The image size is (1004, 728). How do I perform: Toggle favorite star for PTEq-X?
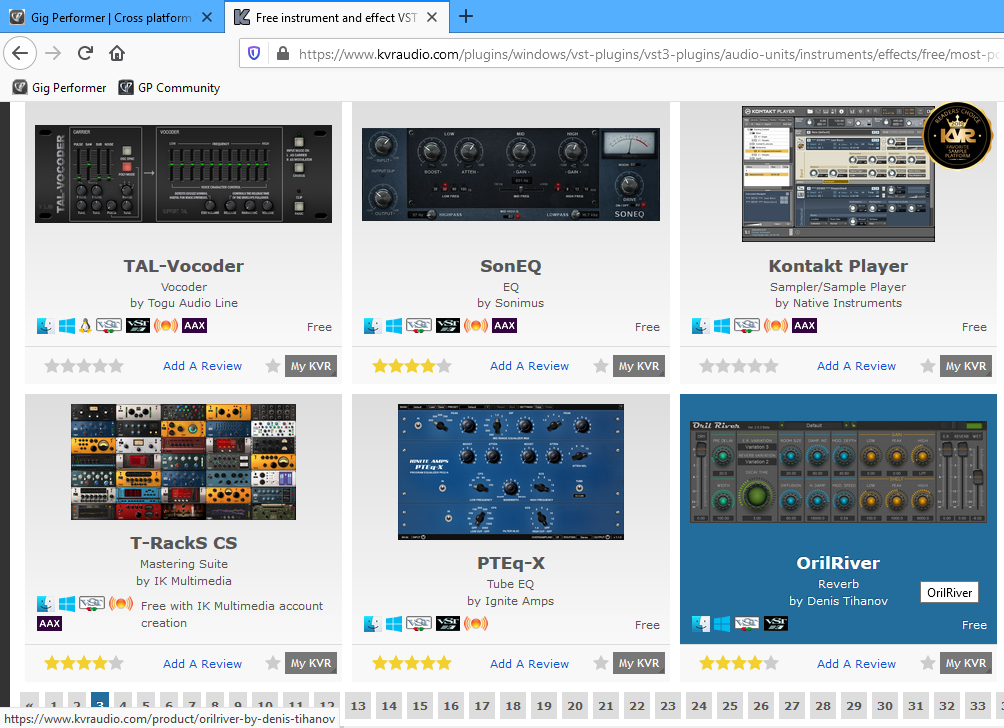pos(601,663)
